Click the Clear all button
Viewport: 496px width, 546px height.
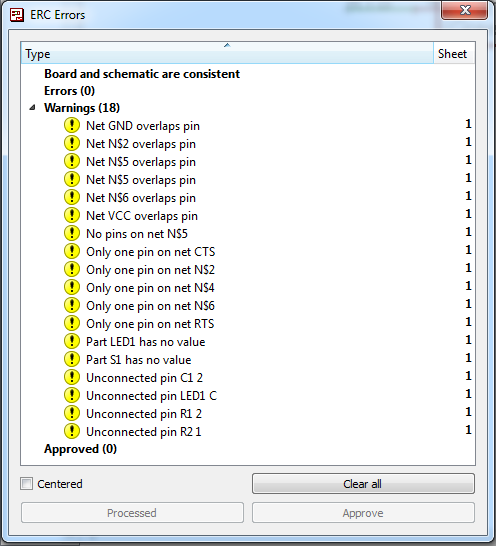[x=363, y=484]
